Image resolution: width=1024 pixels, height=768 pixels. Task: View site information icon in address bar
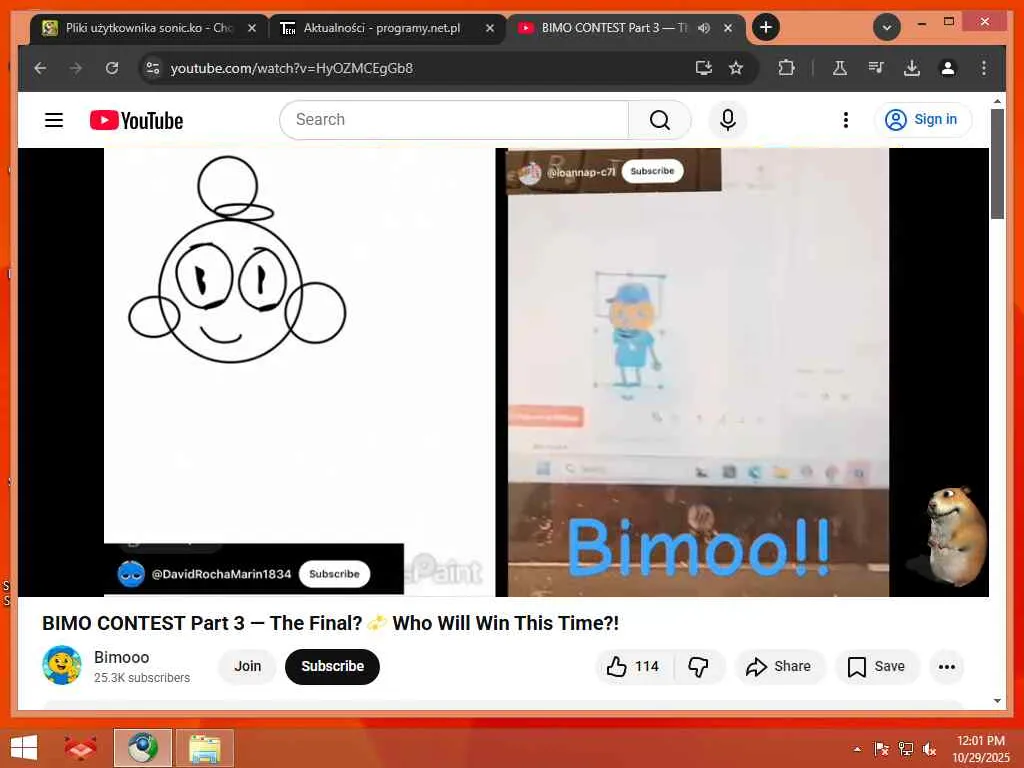(x=153, y=68)
